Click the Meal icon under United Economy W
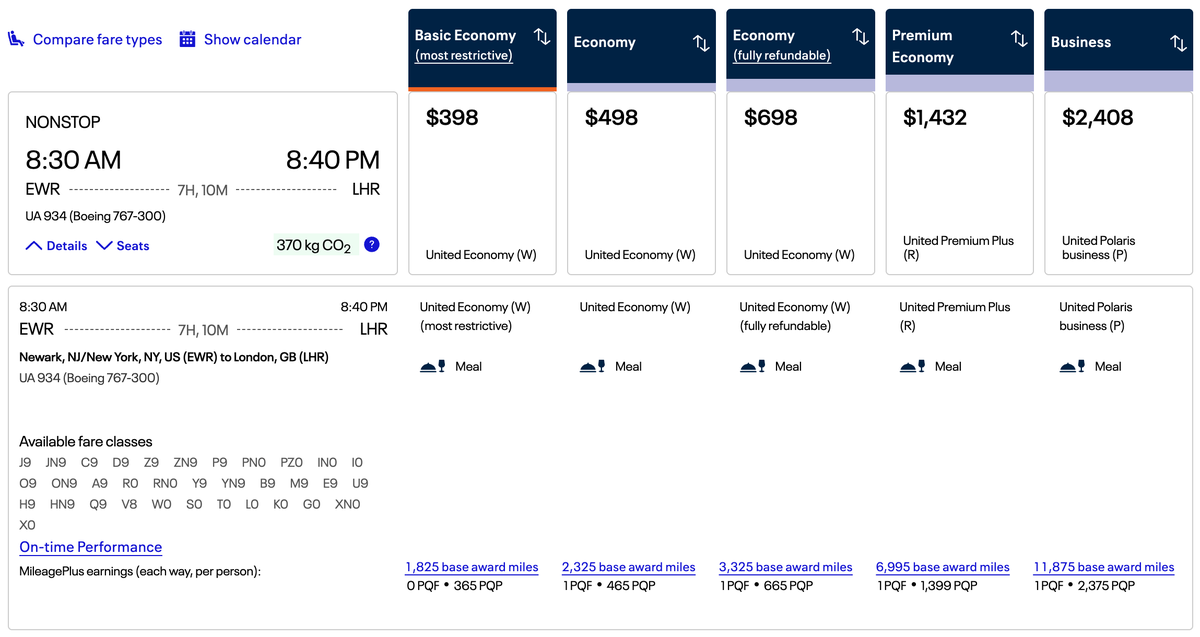 (591, 366)
